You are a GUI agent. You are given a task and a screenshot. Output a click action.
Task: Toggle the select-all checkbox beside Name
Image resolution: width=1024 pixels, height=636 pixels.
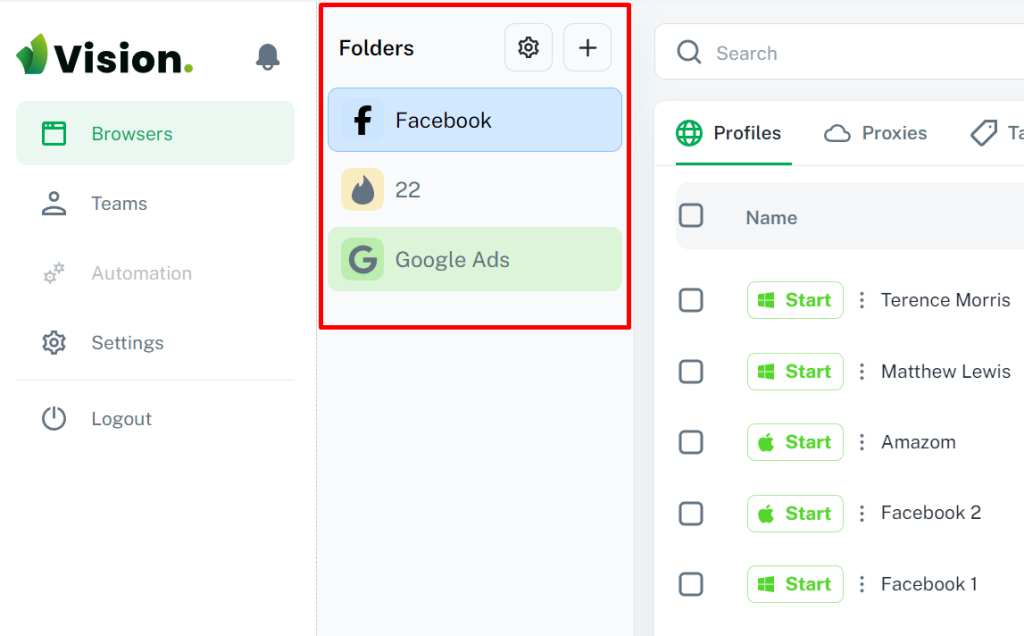pos(691,215)
